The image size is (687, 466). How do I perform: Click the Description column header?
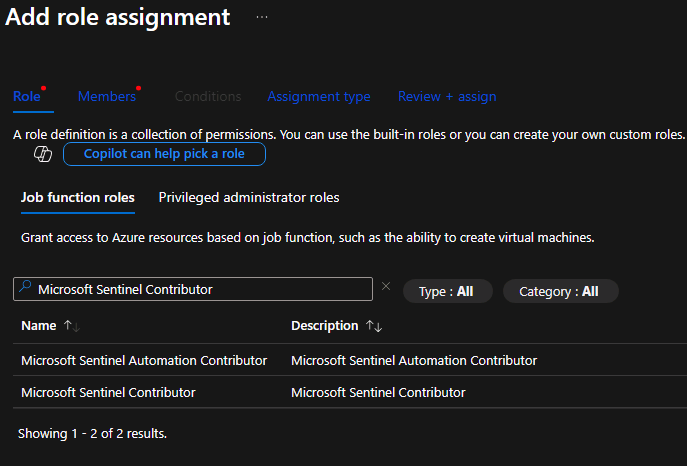325,326
